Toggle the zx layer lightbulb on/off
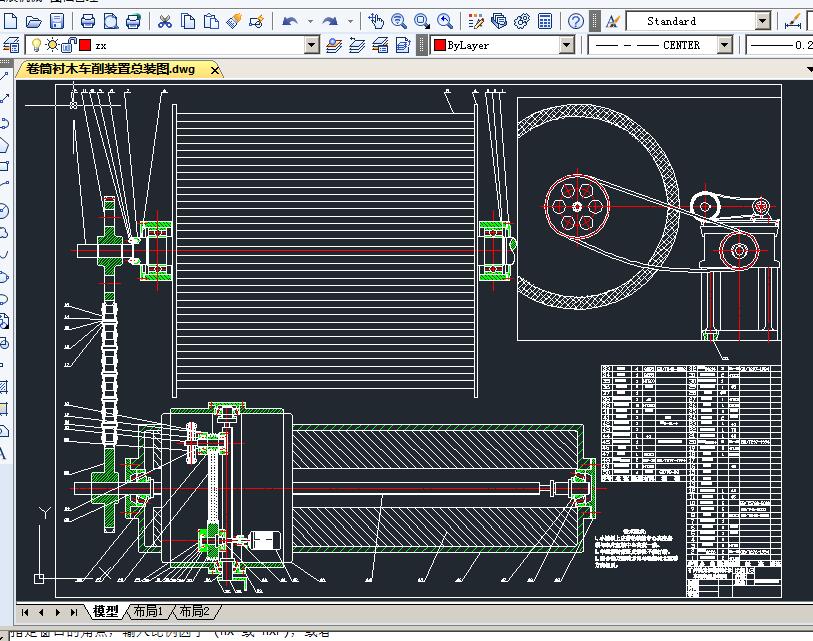 [x=35, y=45]
